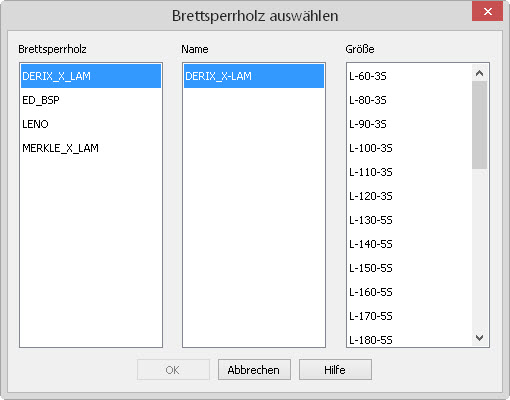Select DERIX_X-LAM in the Name list

coord(254,76)
